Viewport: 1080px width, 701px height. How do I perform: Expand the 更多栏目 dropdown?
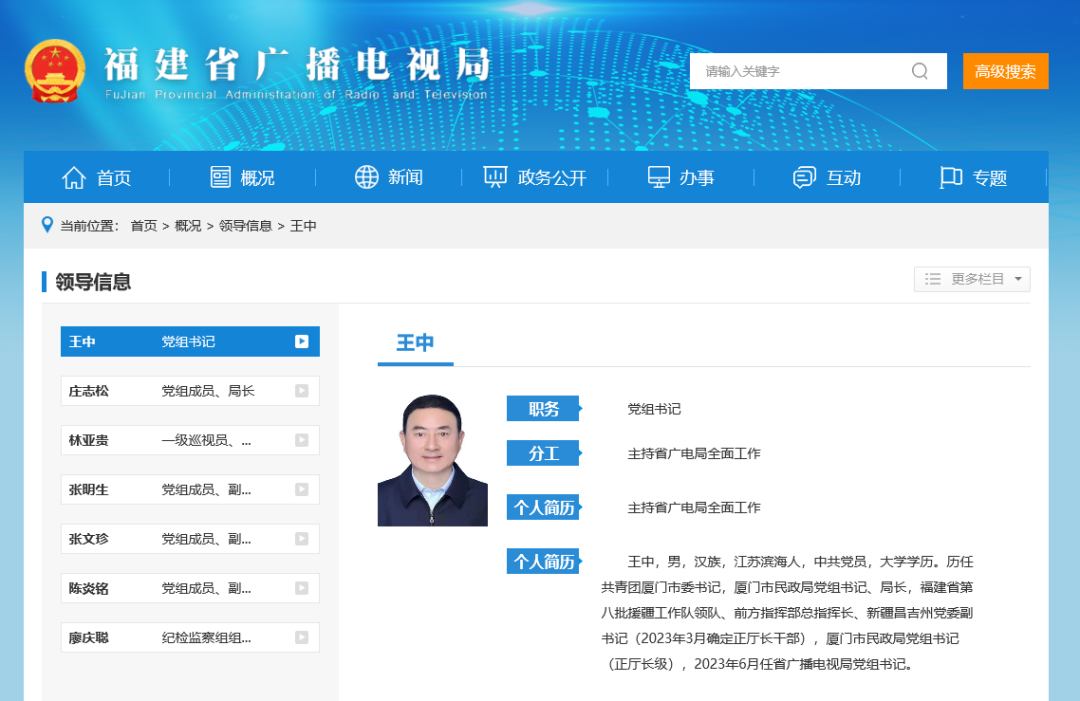coord(971,279)
